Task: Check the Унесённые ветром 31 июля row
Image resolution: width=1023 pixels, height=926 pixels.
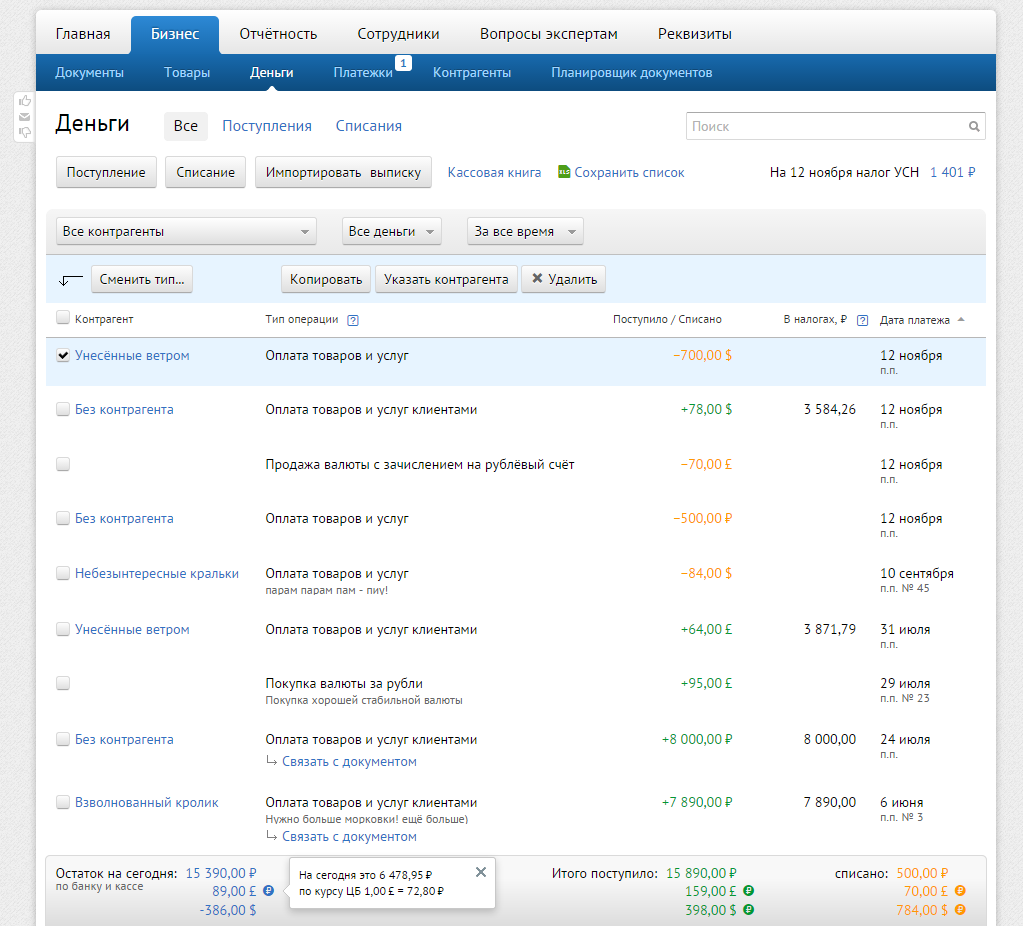Action: point(63,629)
